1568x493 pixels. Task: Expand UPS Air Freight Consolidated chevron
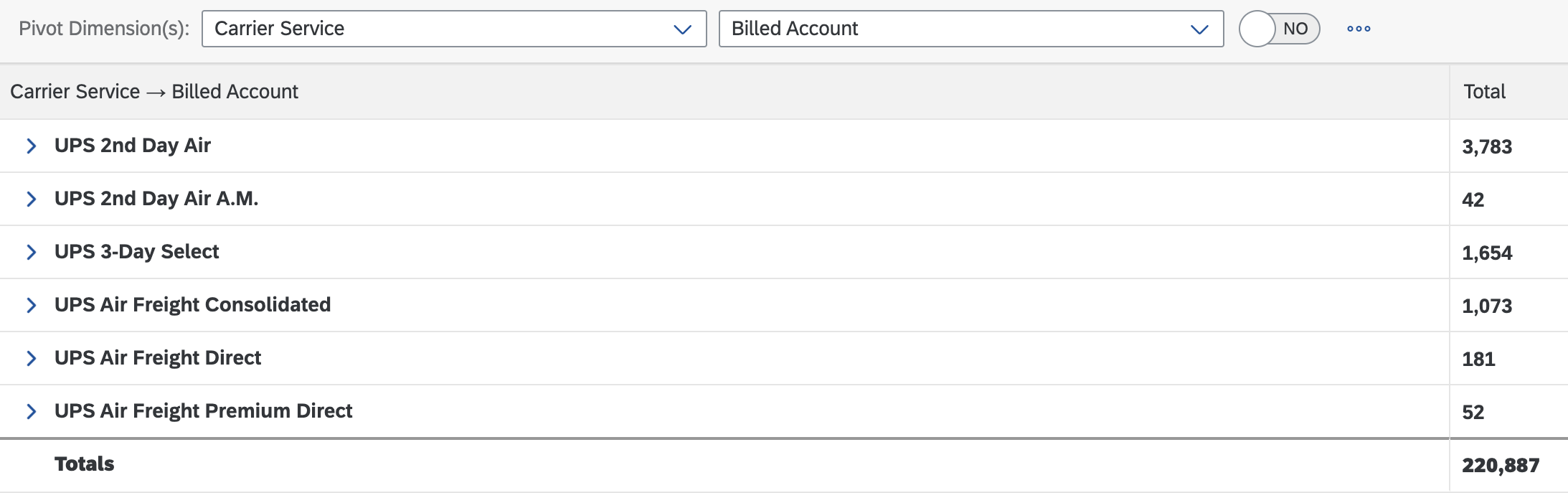(31, 305)
